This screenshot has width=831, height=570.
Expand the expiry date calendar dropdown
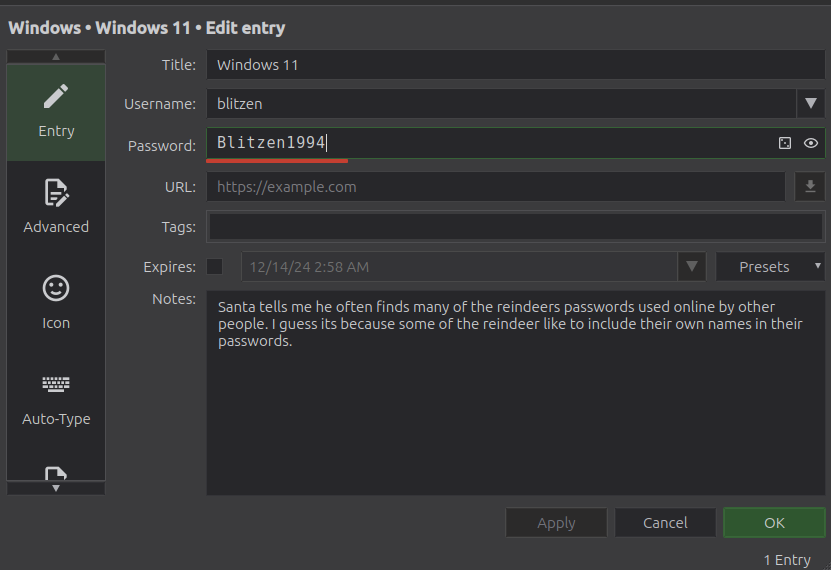coord(691,267)
